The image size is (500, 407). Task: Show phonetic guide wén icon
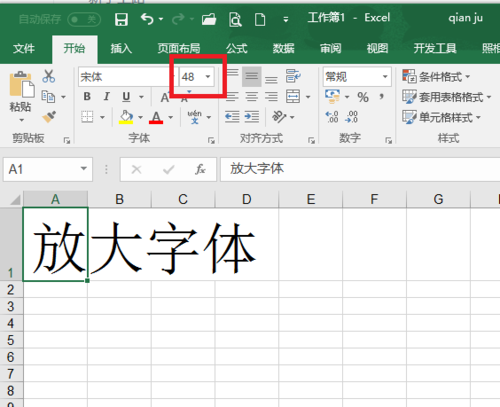pos(195,117)
